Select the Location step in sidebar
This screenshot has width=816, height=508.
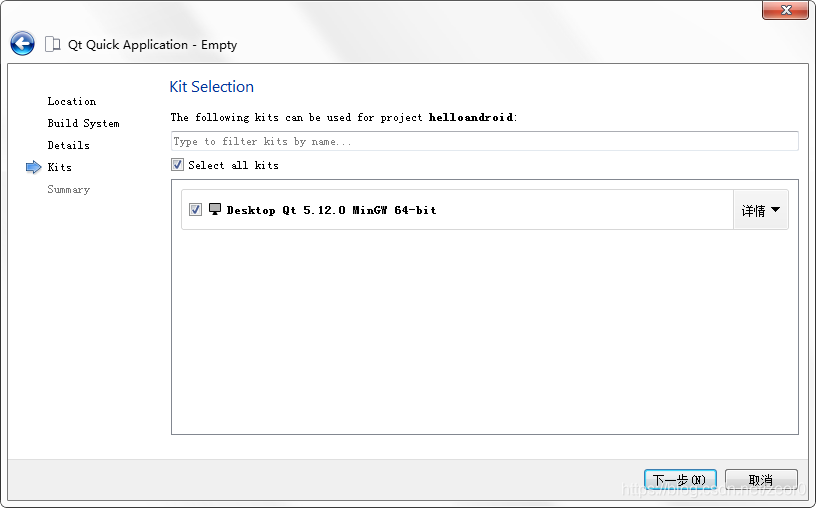click(72, 101)
